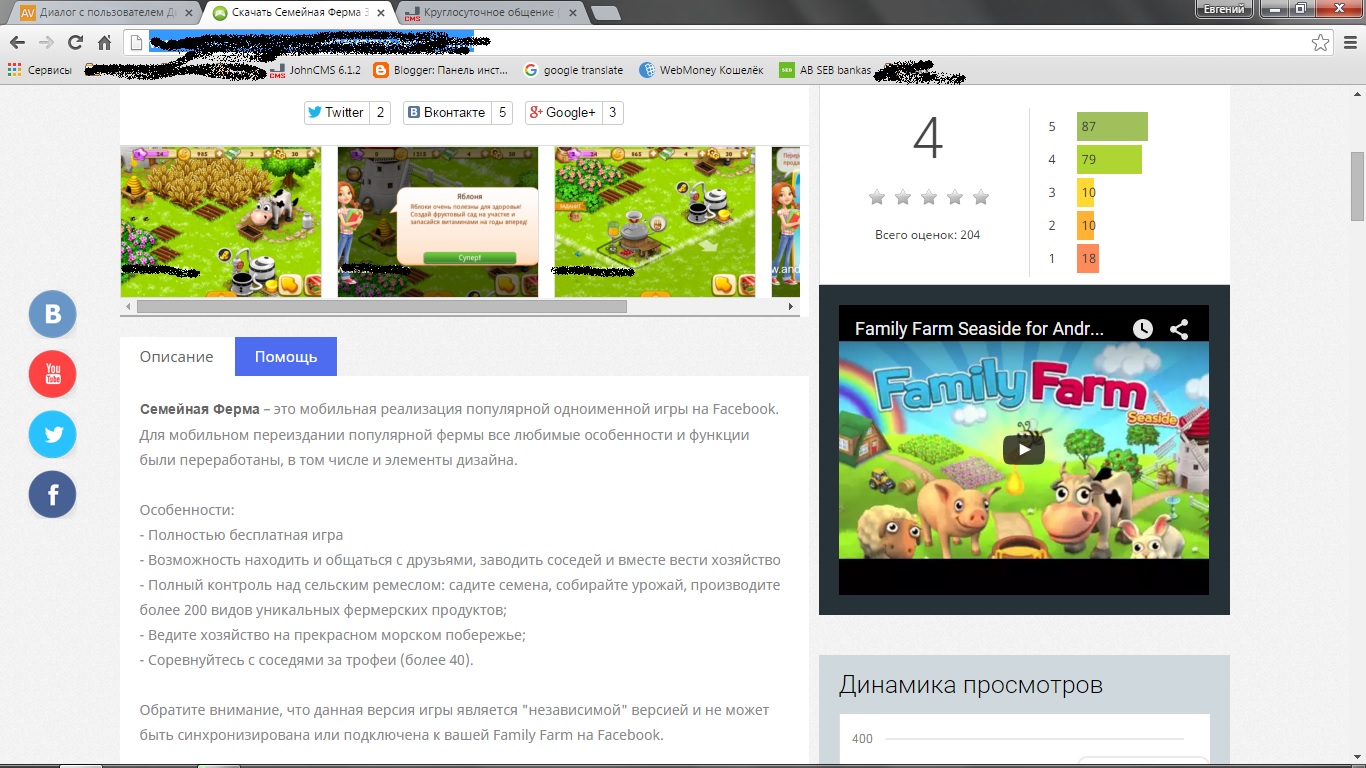Go back to the previous page

click(x=16, y=42)
